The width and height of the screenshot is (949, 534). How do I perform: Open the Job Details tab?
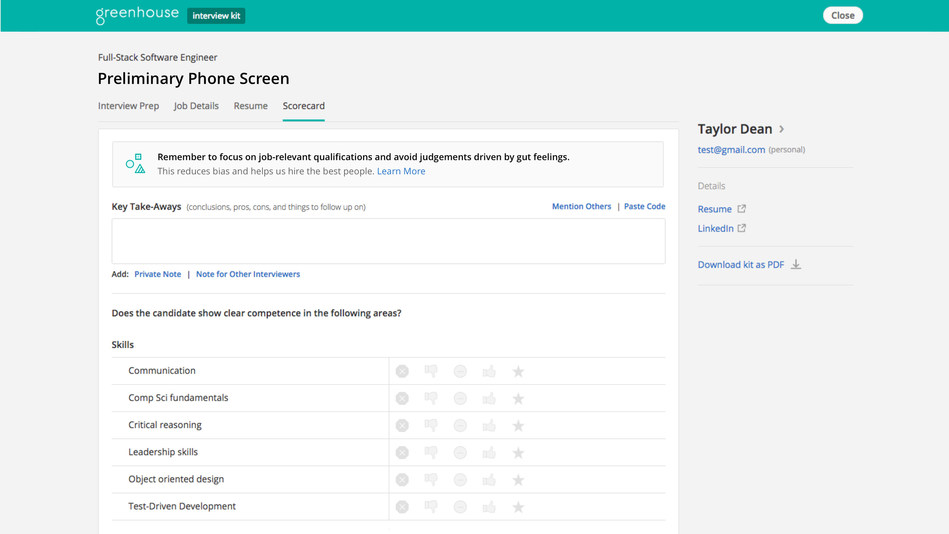(x=196, y=106)
